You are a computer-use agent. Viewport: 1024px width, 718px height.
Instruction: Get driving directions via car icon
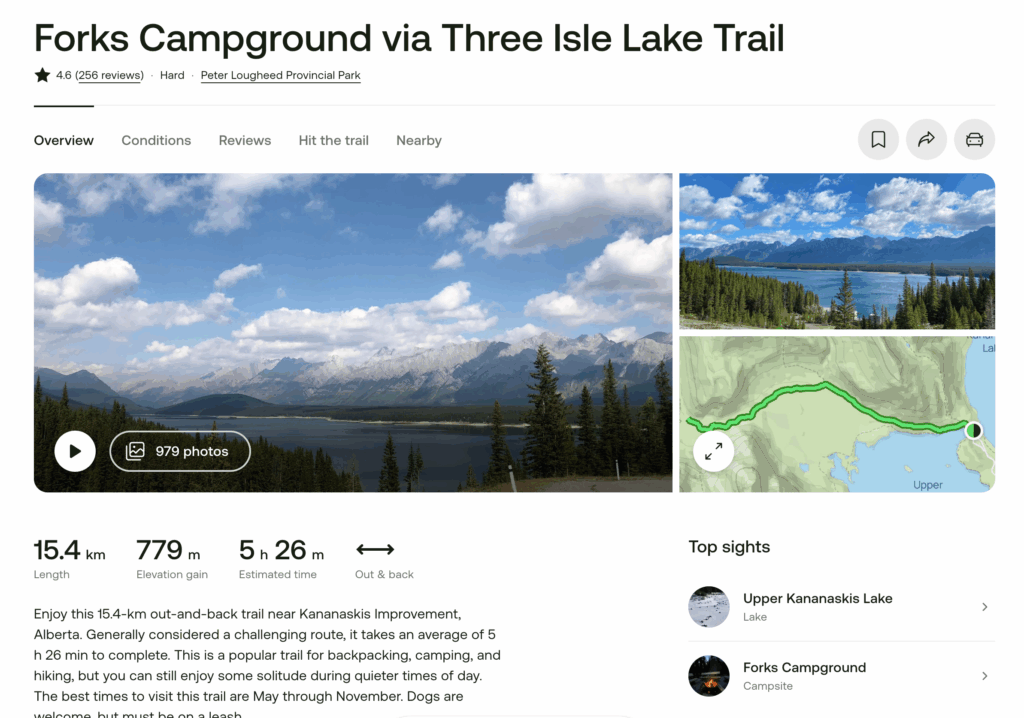tap(974, 139)
